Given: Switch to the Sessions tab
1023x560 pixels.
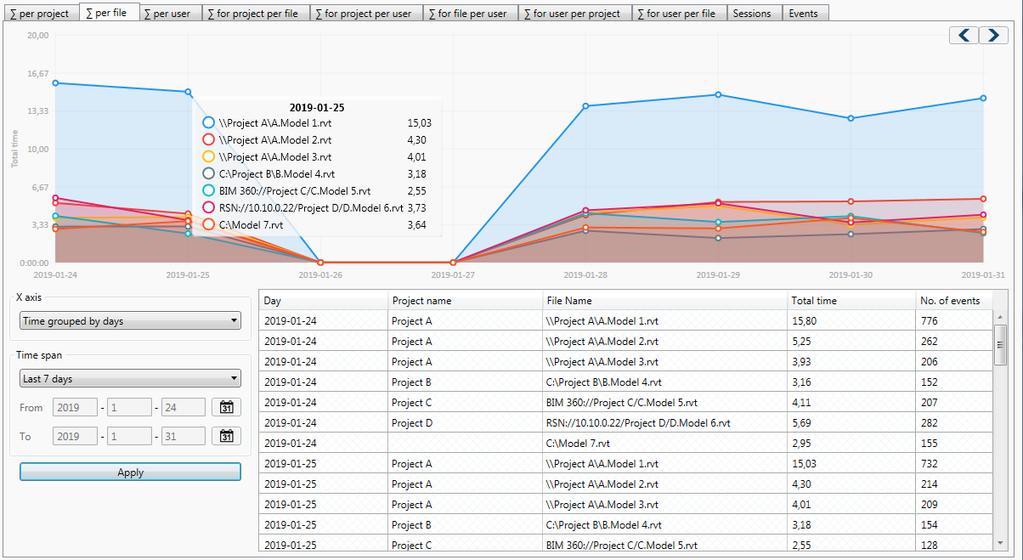Looking at the screenshot, I should [754, 13].
